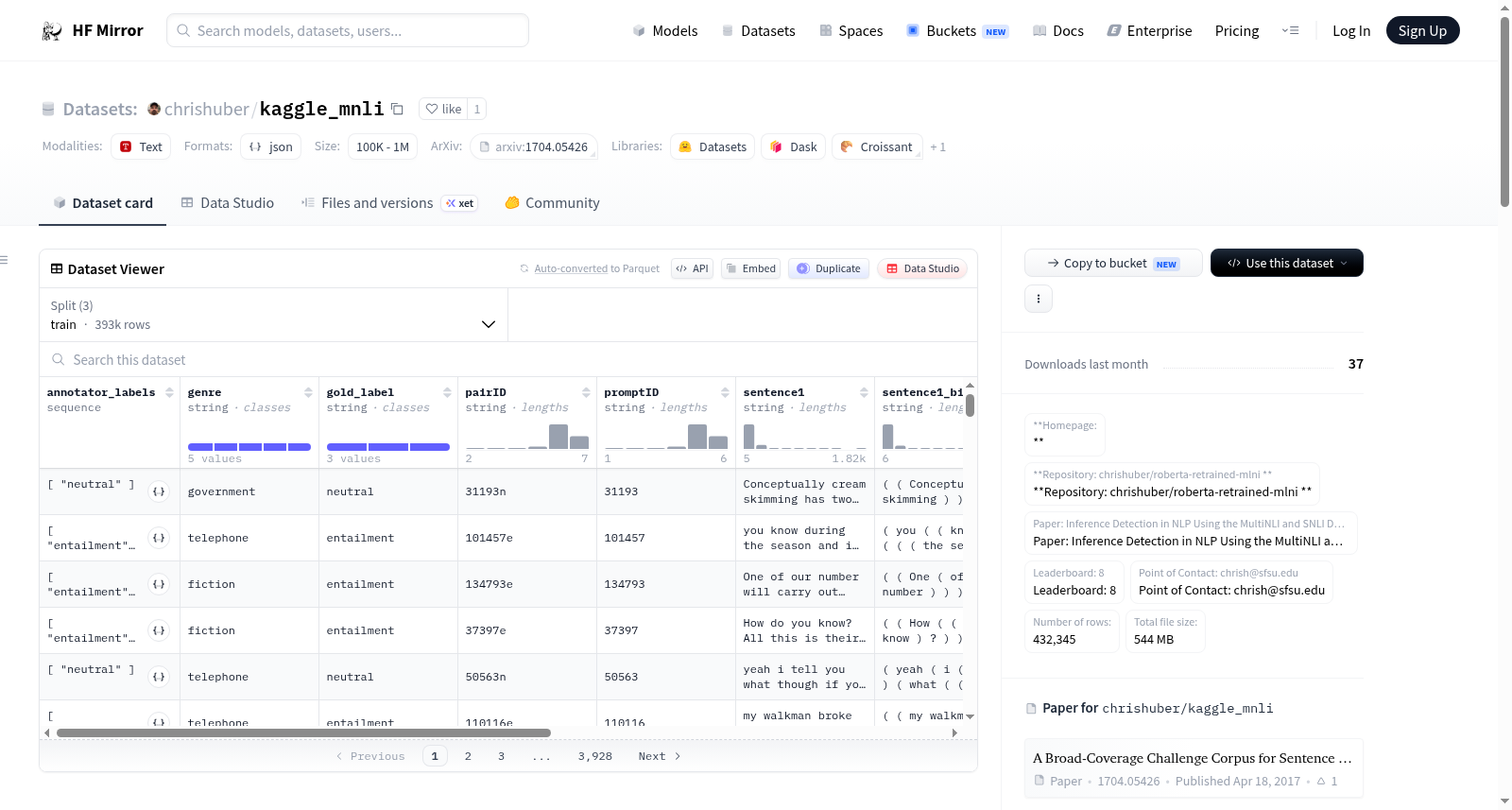Image resolution: width=1512 pixels, height=810 pixels.
Task: Sort by gold_label column
Action: pos(447,392)
